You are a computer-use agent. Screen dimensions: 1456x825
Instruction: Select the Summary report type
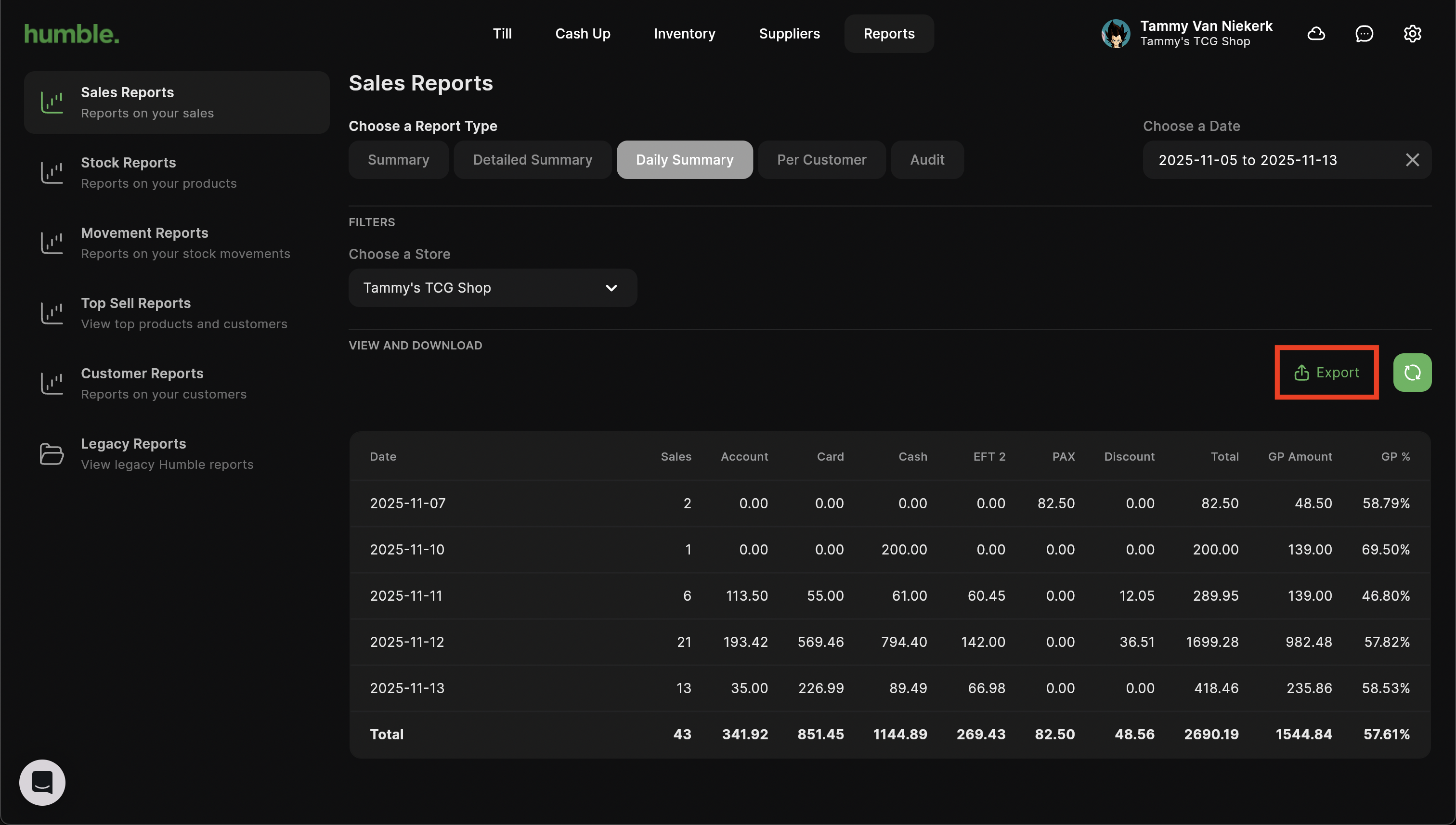click(399, 160)
